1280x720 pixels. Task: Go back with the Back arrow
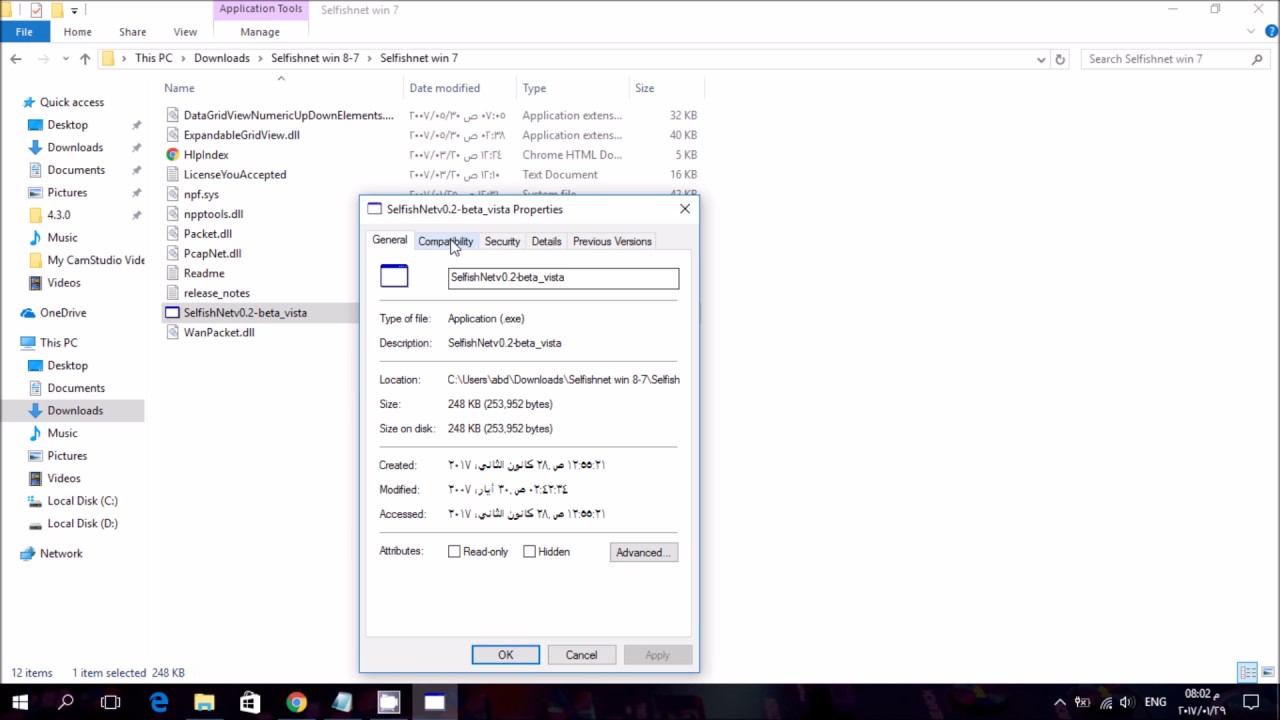[16, 59]
